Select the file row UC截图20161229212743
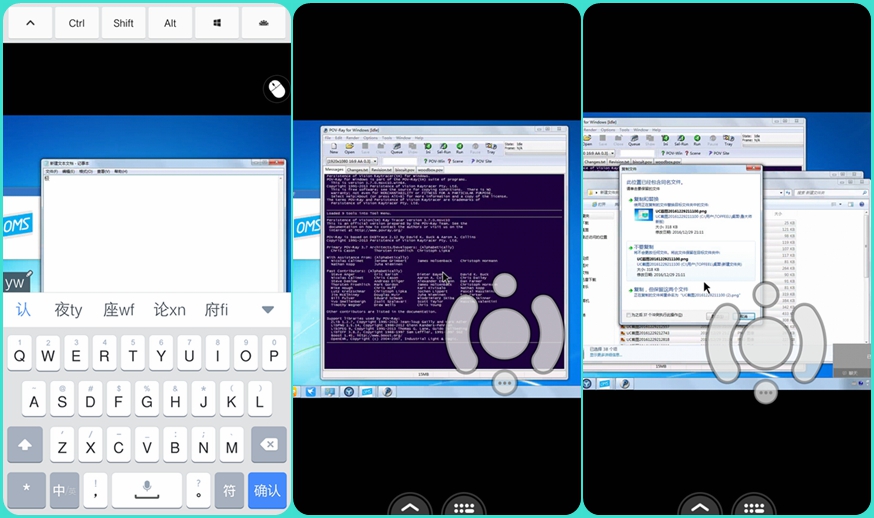The height and width of the screenshot is (518, 874). 648,333
